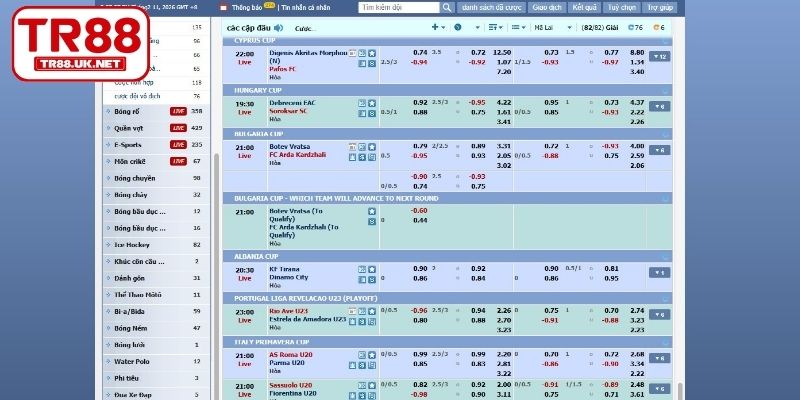Expand more bets for KF Tirana match

[x=659, y=273]
